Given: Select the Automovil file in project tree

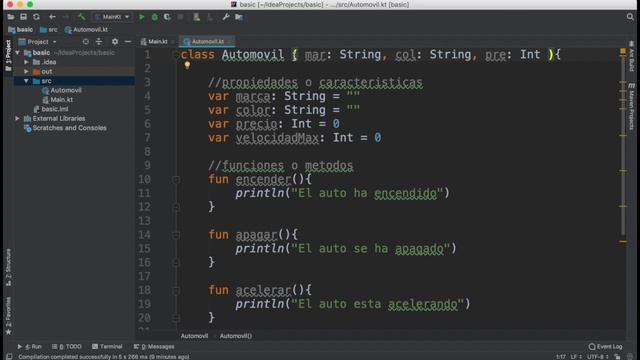Looking at the screenshot, I should pyautogui.click(x=62, y=90).
